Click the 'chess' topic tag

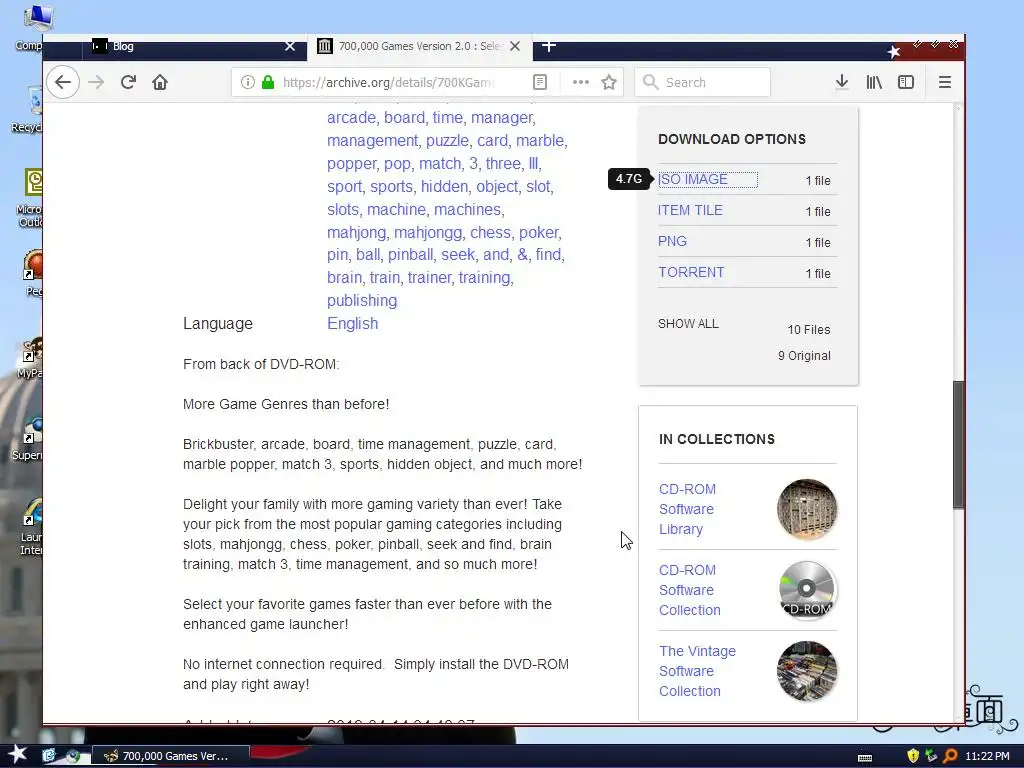490,232
